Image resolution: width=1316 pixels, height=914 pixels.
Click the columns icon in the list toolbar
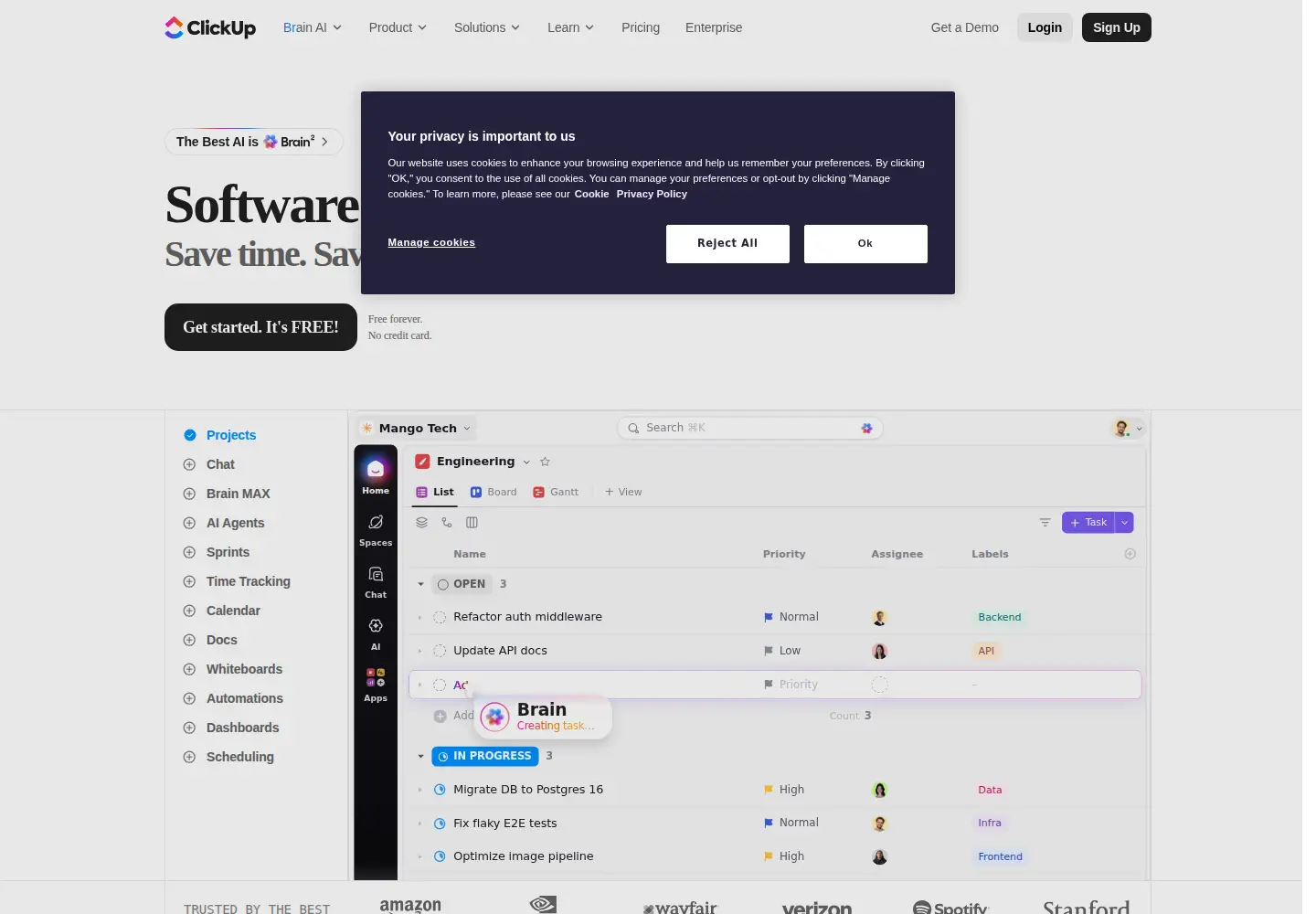[x=472, y=523]
